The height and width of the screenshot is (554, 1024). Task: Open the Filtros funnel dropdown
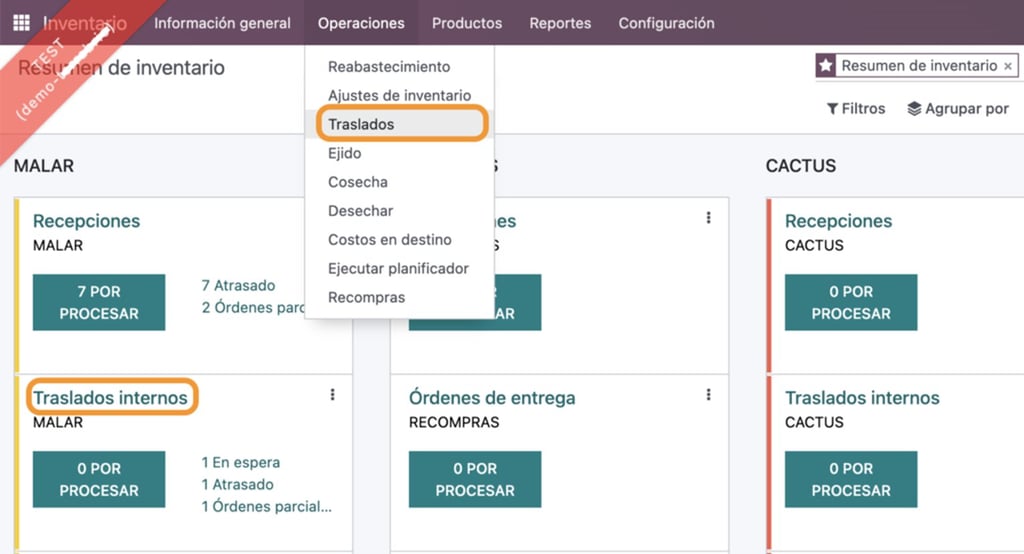coord(856,108)
